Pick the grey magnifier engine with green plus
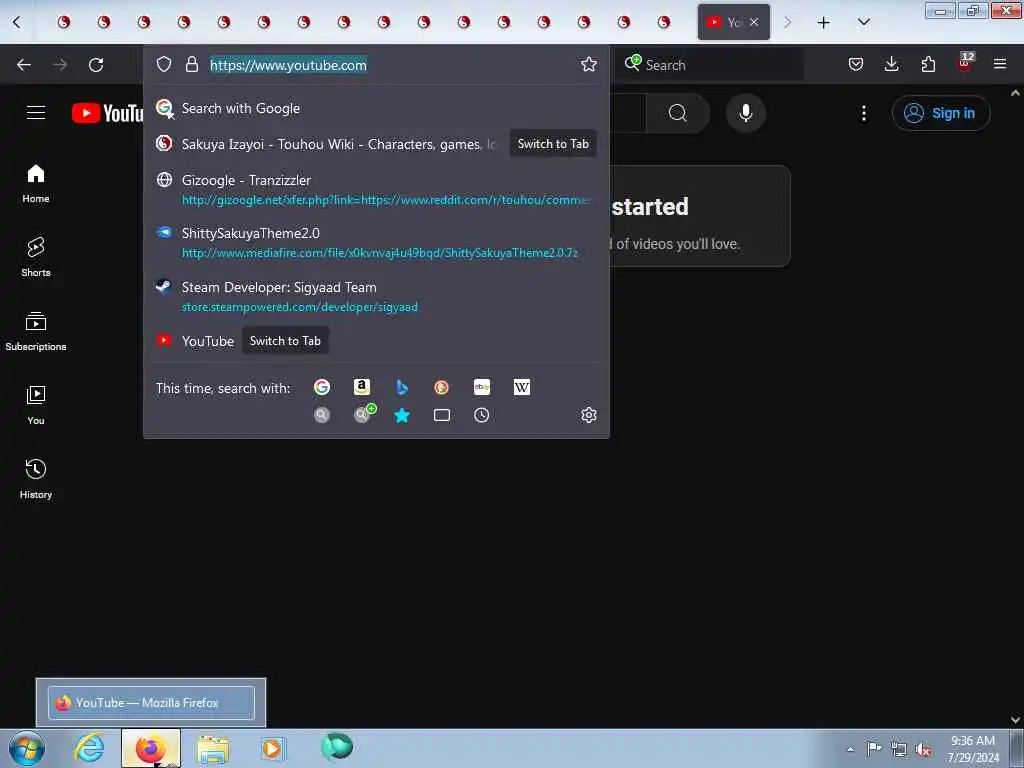 tap(363, 414)
